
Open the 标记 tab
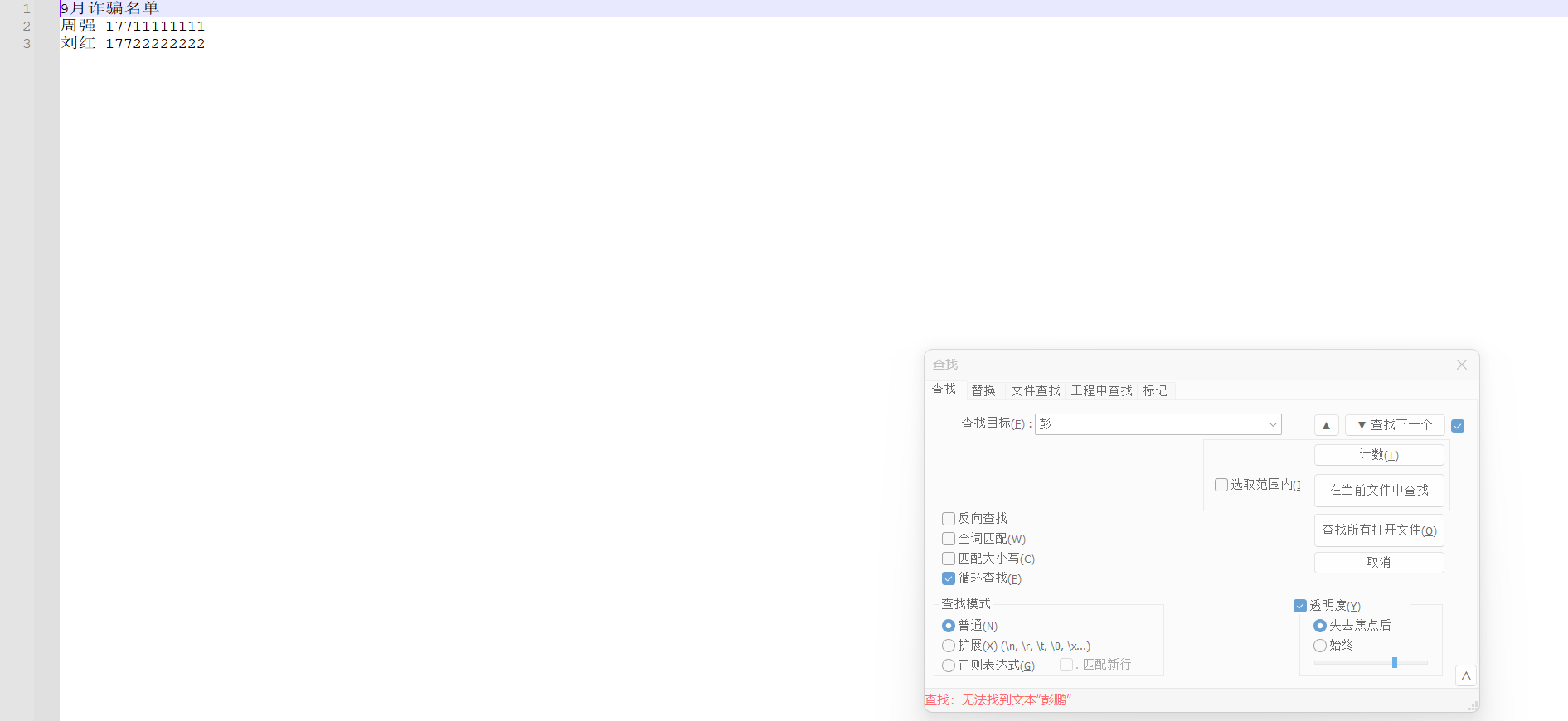[x=1155, y=390]
